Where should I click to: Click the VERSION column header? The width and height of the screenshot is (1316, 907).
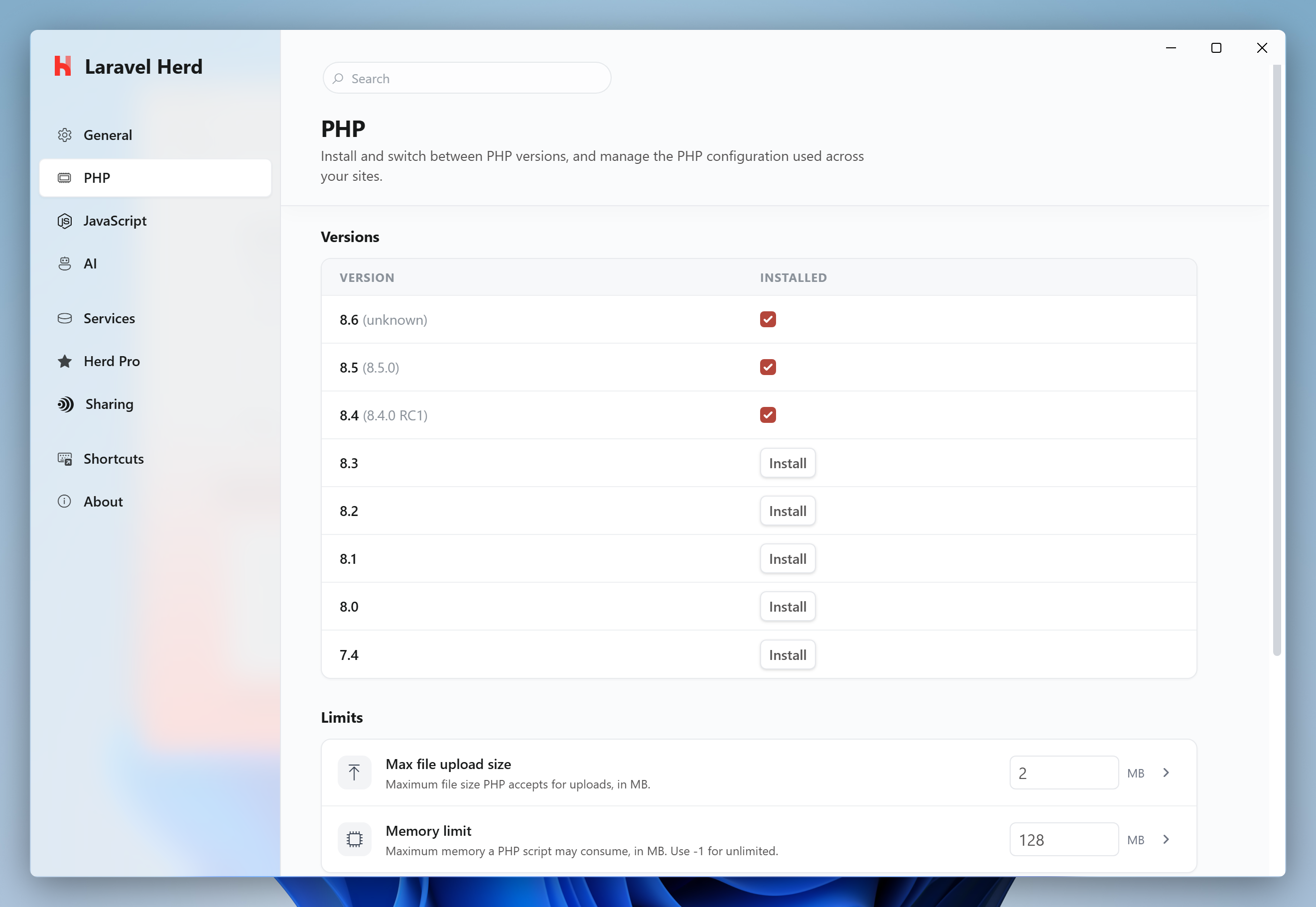click(x=367, y=278)
